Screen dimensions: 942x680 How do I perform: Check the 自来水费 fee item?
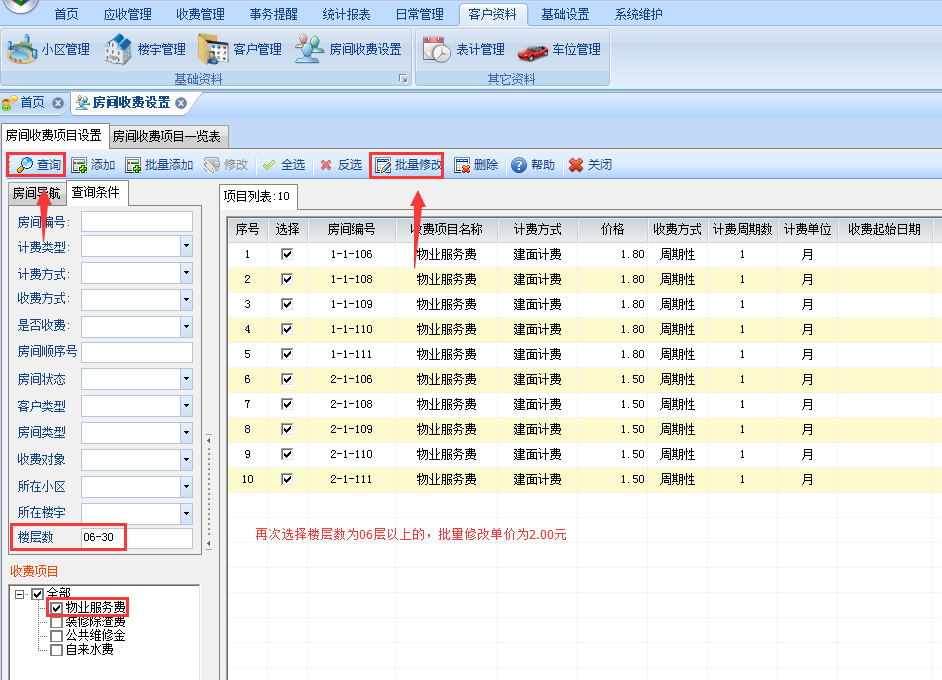click(56, 650)
